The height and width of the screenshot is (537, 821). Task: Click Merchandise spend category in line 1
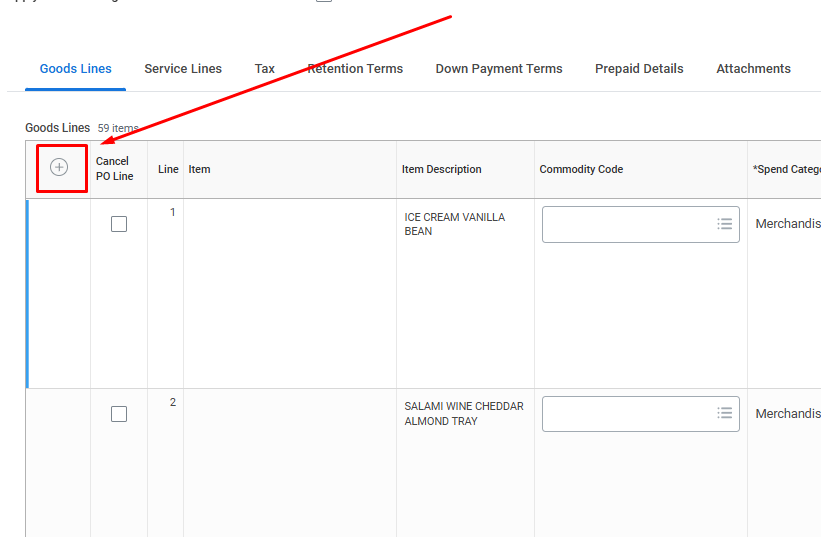coord(787,224)
